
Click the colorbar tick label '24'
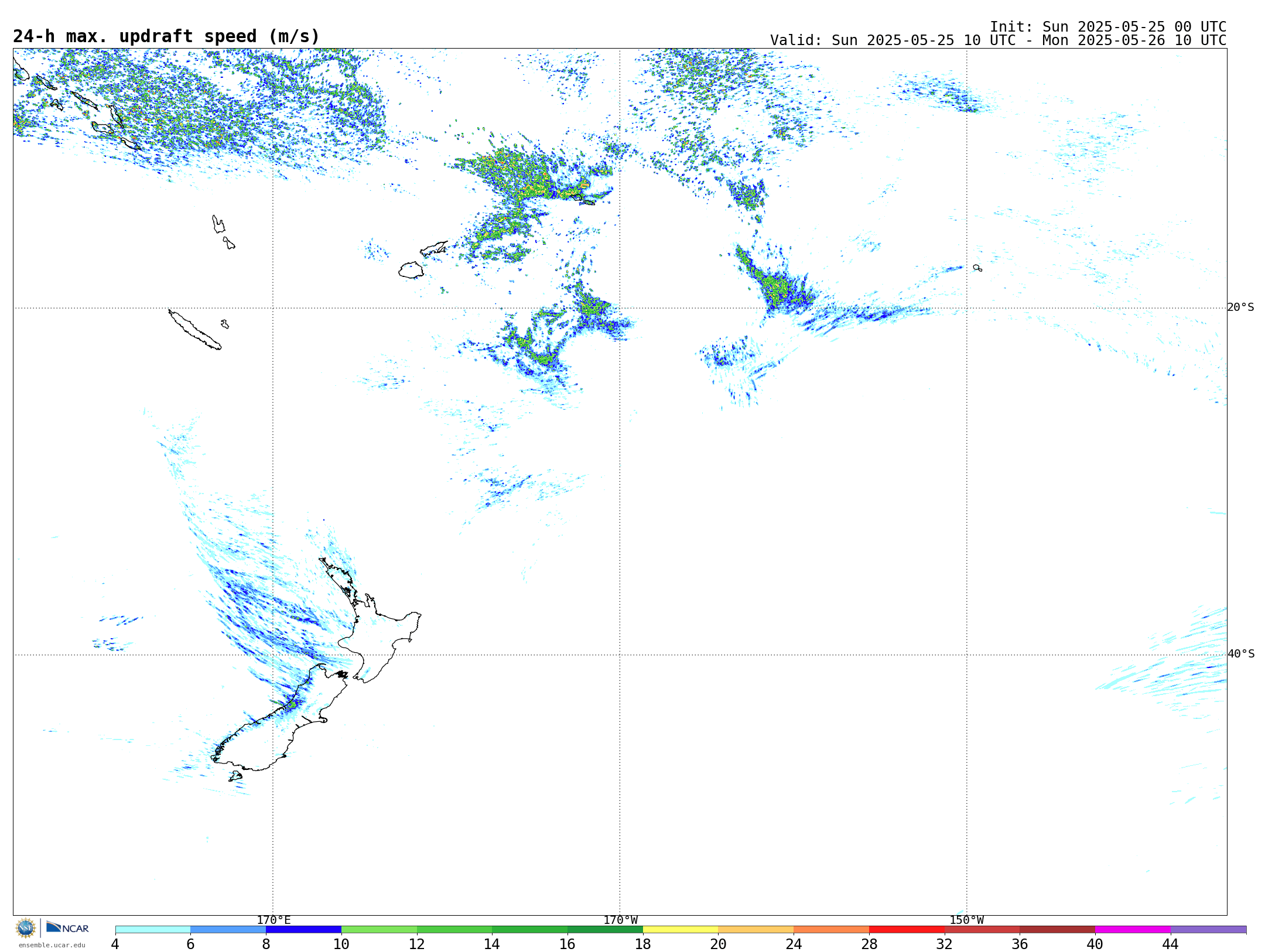coord(794,944)
